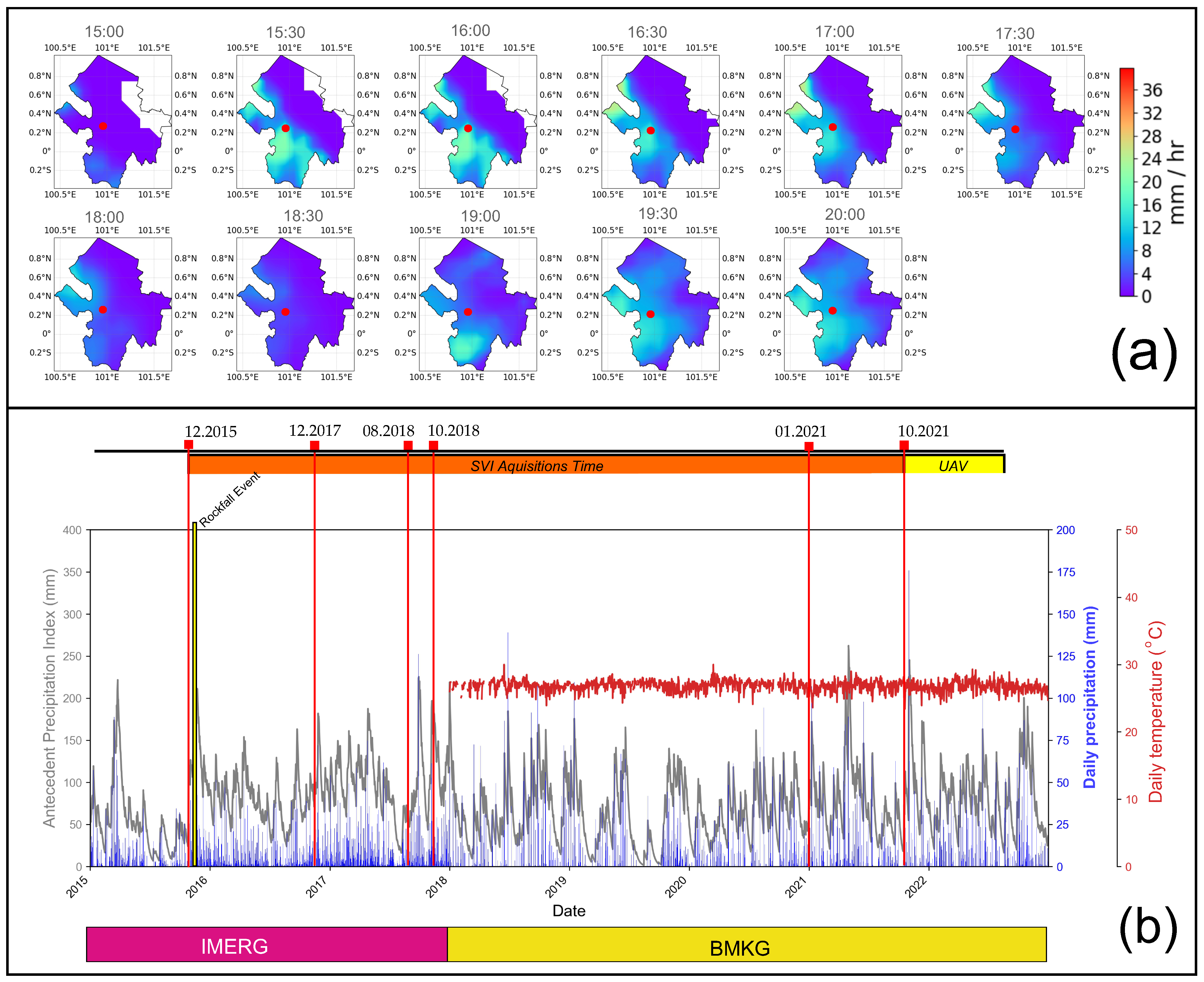Click the mm/hr rainbow colorbar
The width and height of the screenshot is (1204, 982).
coord(1127,182)
